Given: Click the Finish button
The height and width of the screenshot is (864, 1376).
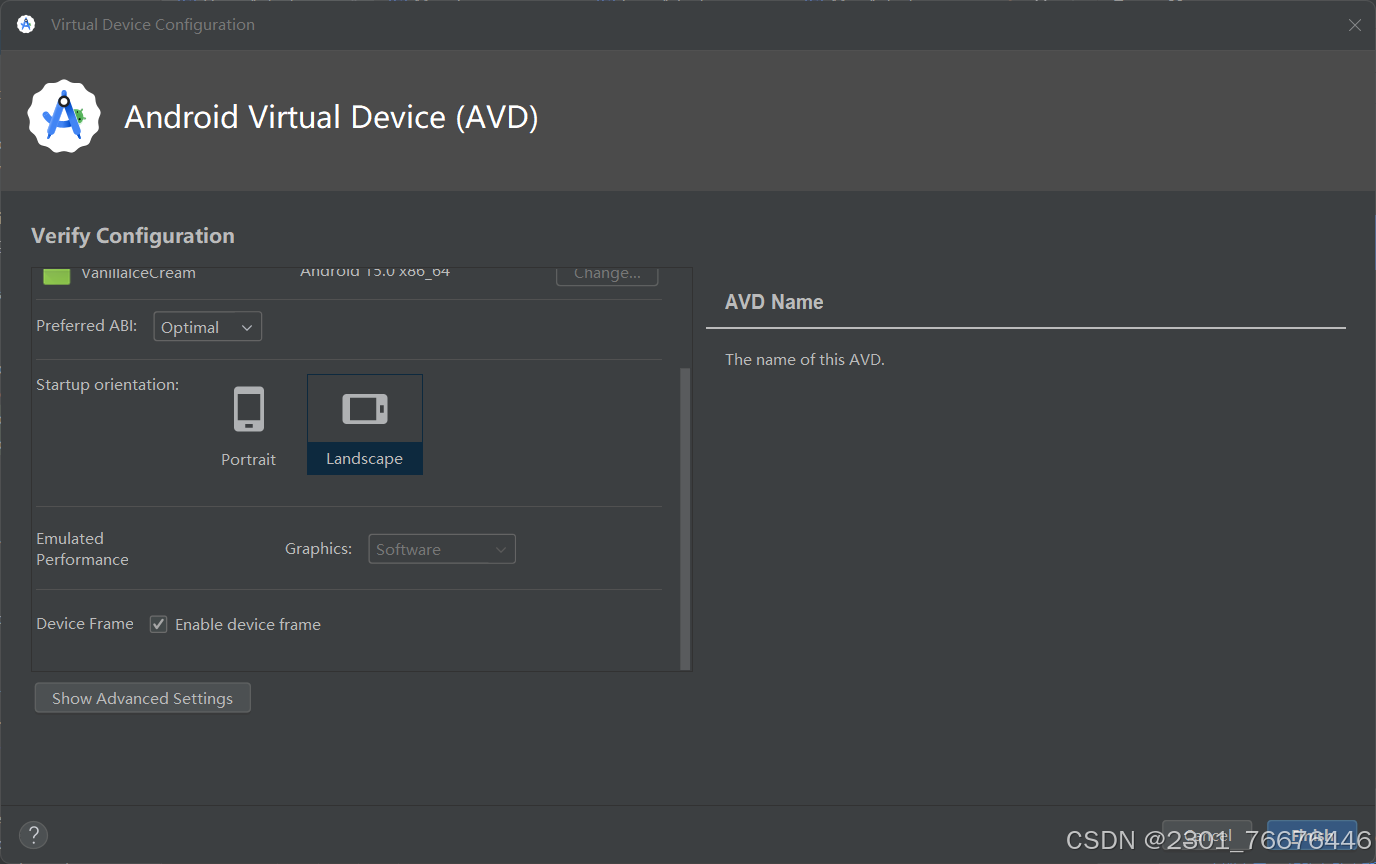Looking at the screenshot, I should point(1312,836).
